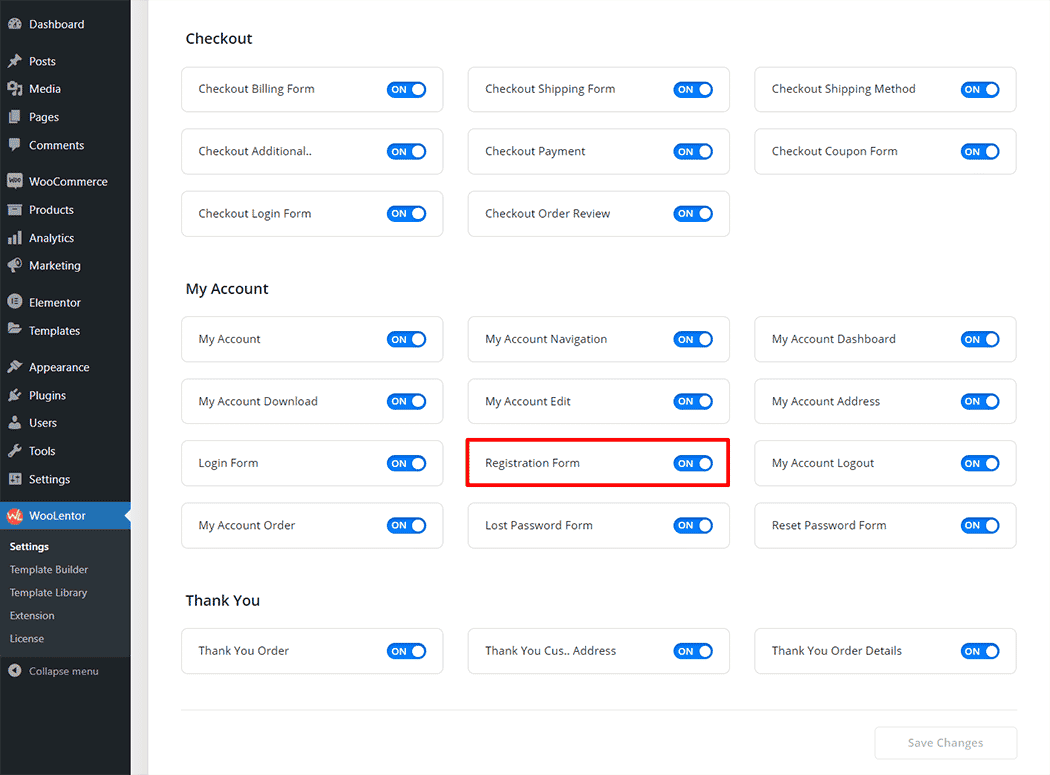The height and width of the screenshot is (775, 1050).
Task: Switch off My Account Logout toggle
Action: click(x=979, y=463)
